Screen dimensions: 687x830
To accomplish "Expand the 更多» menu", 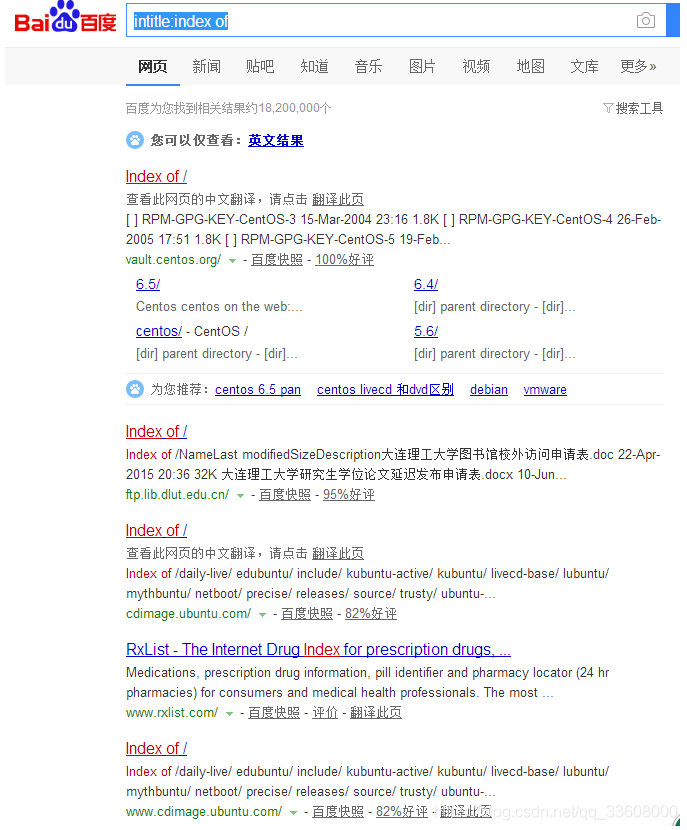I will click(x=638, y=67).
